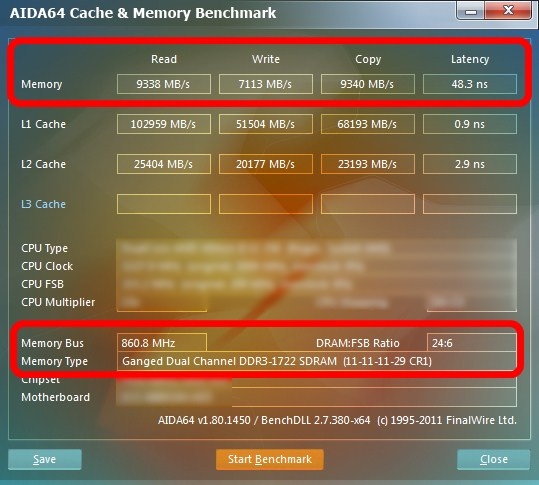
Task: Click the L1 Cache row label
Action: pyautogui.click(x=43, y=124)
